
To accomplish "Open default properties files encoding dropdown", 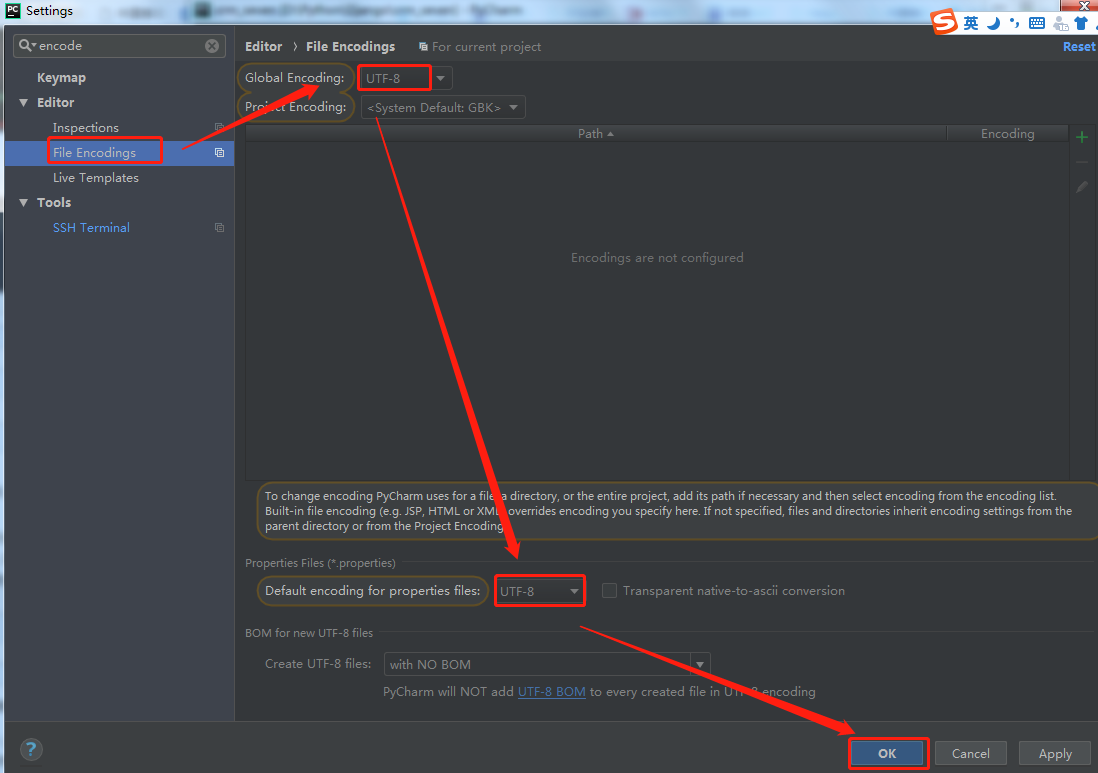I will (x=539, y=591).
